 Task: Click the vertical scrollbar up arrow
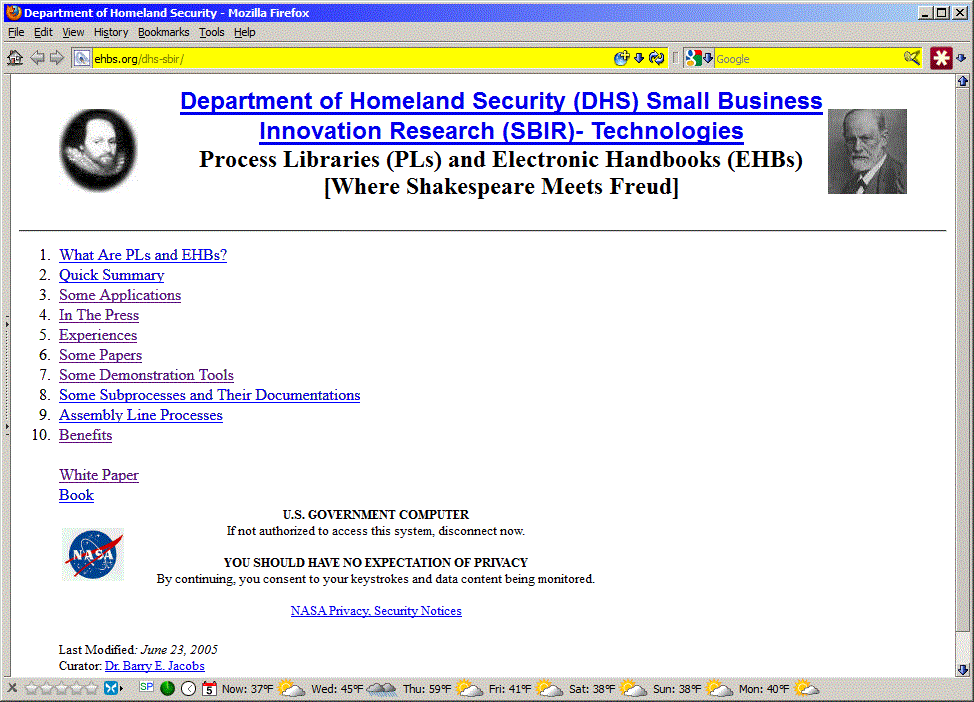point(963,81)
